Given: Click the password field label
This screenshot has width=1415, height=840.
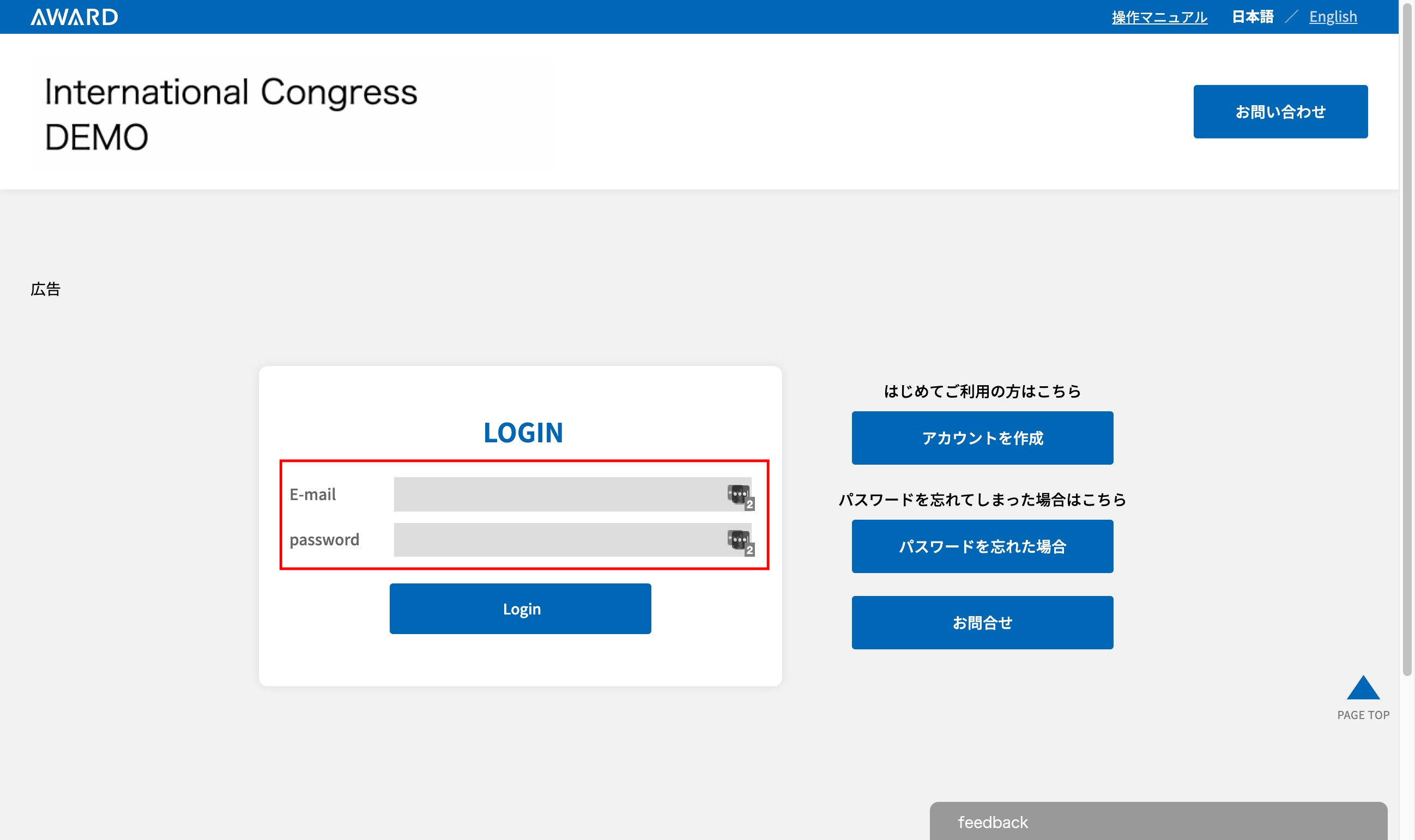Looking at the screenshot, I should click(324, 540).
